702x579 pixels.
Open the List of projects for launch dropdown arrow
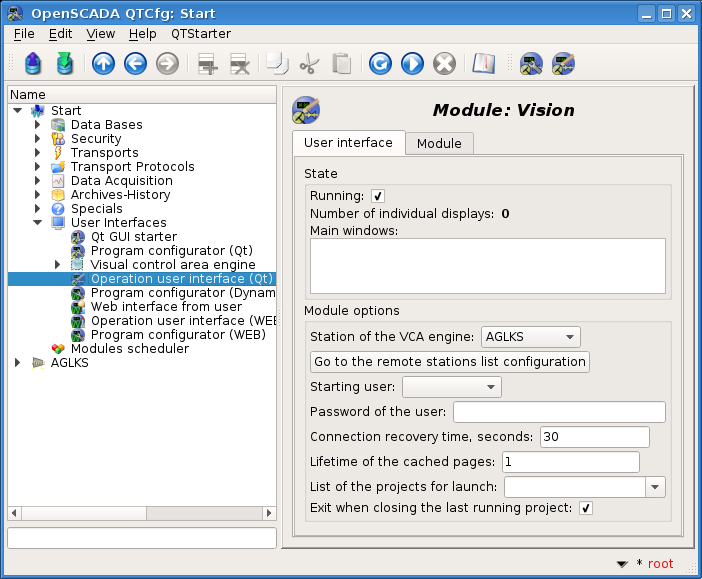tap(655, 487)
